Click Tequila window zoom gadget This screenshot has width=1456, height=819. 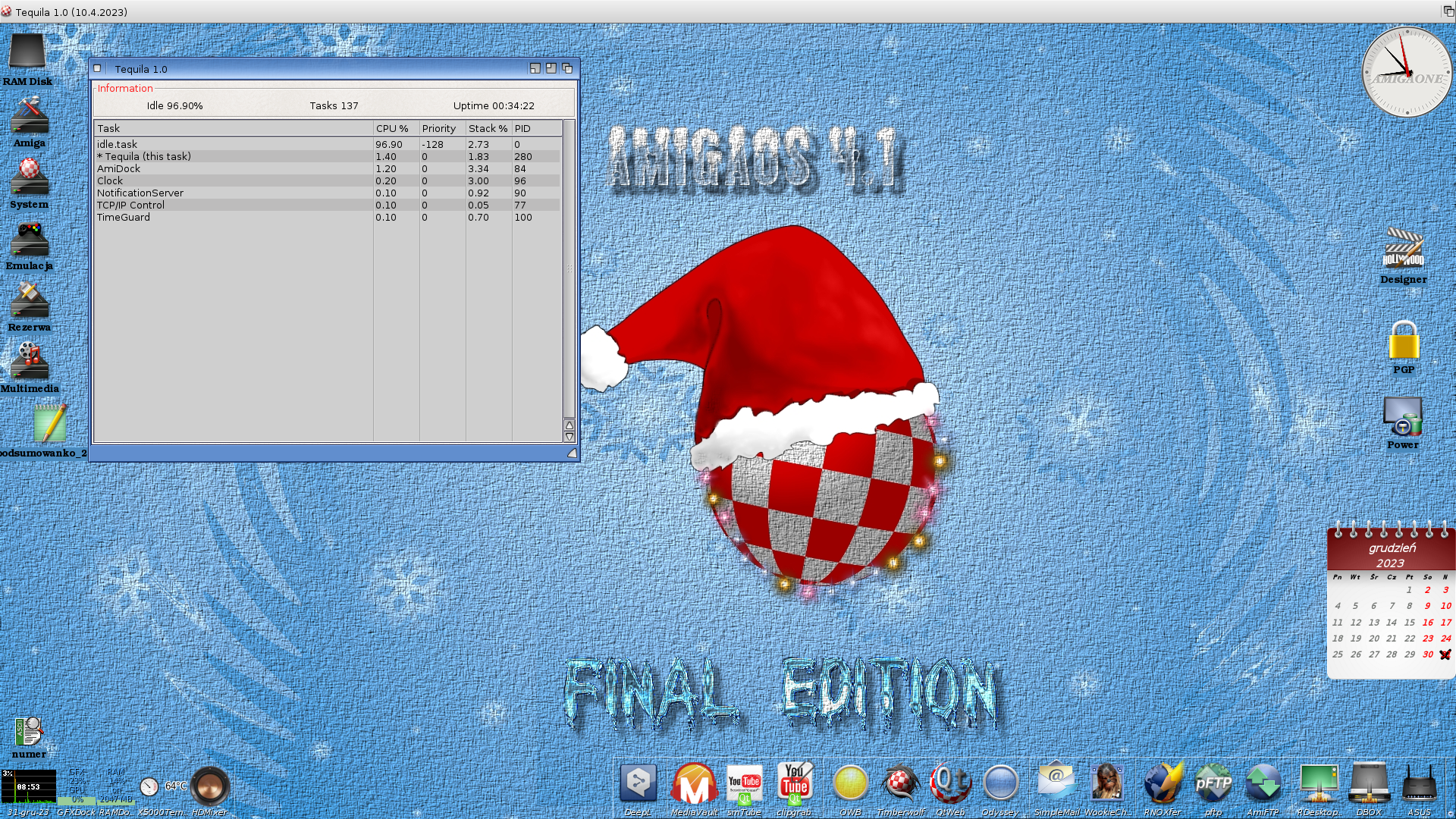pos(551,68)
